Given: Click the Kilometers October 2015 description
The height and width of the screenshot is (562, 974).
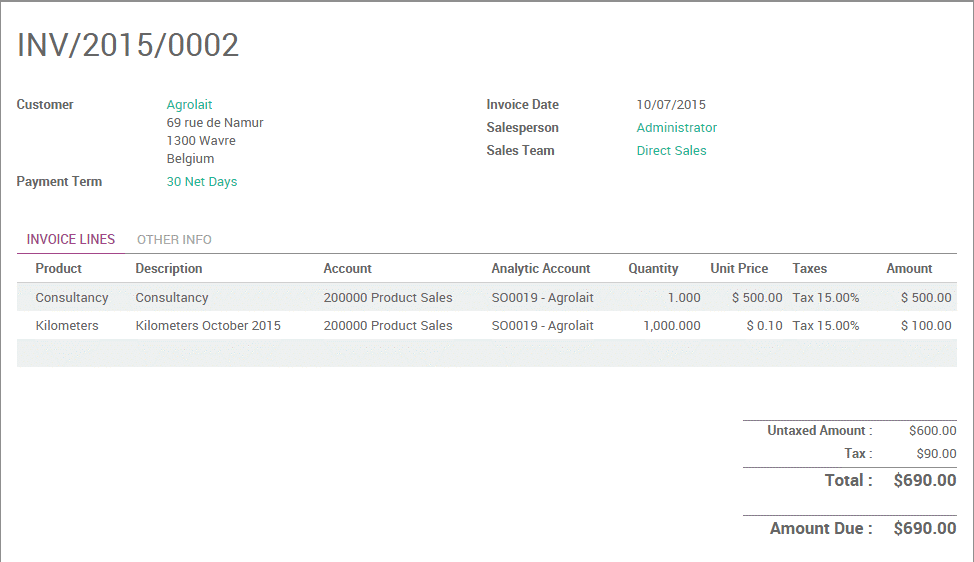Looking at the screenshot, I should point(208,326).
